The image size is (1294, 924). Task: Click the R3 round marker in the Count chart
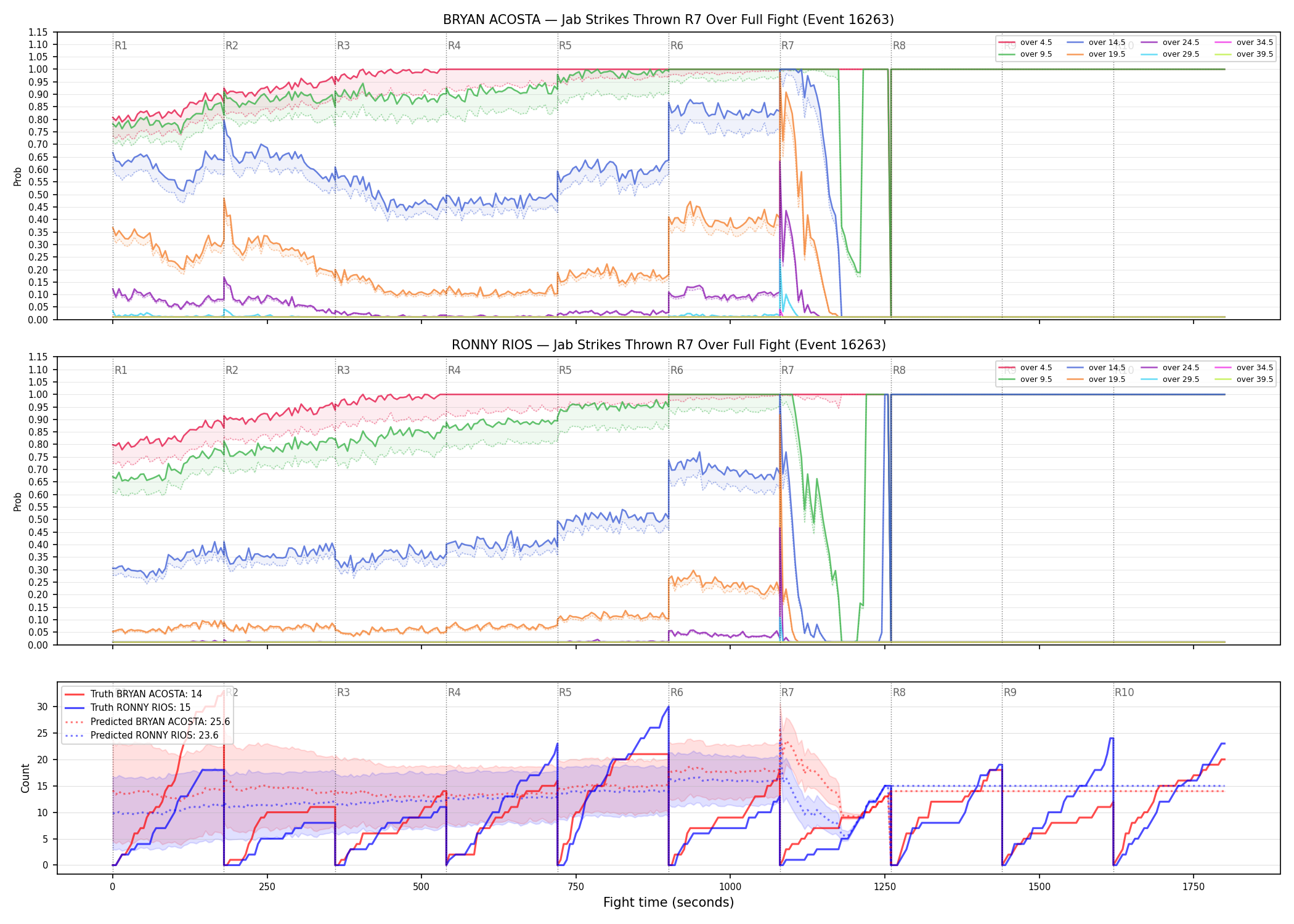(343, 692)
